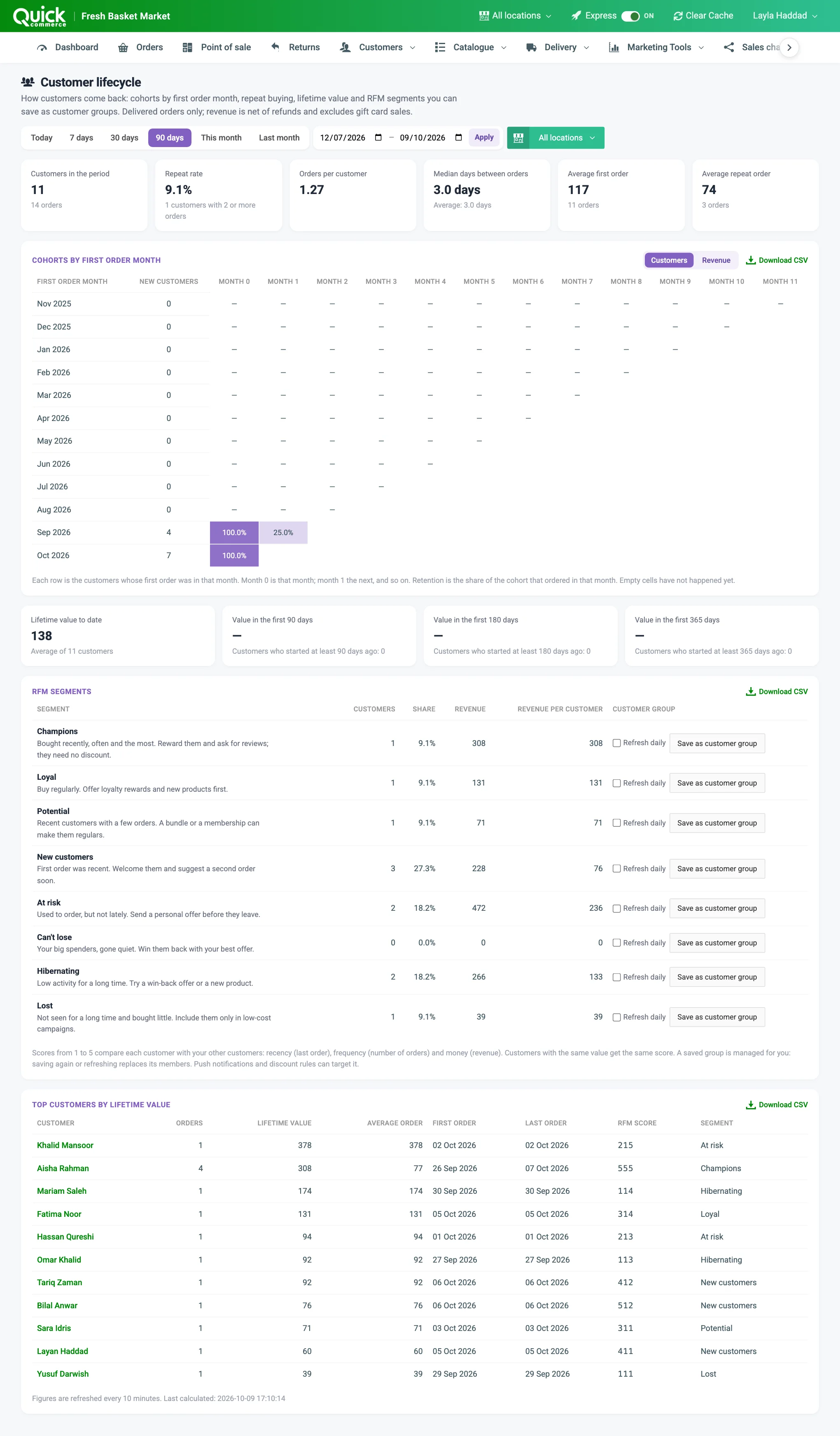Apply the selected date range
The height and width of the screenshot is (1436, 840).
(484, 137)
